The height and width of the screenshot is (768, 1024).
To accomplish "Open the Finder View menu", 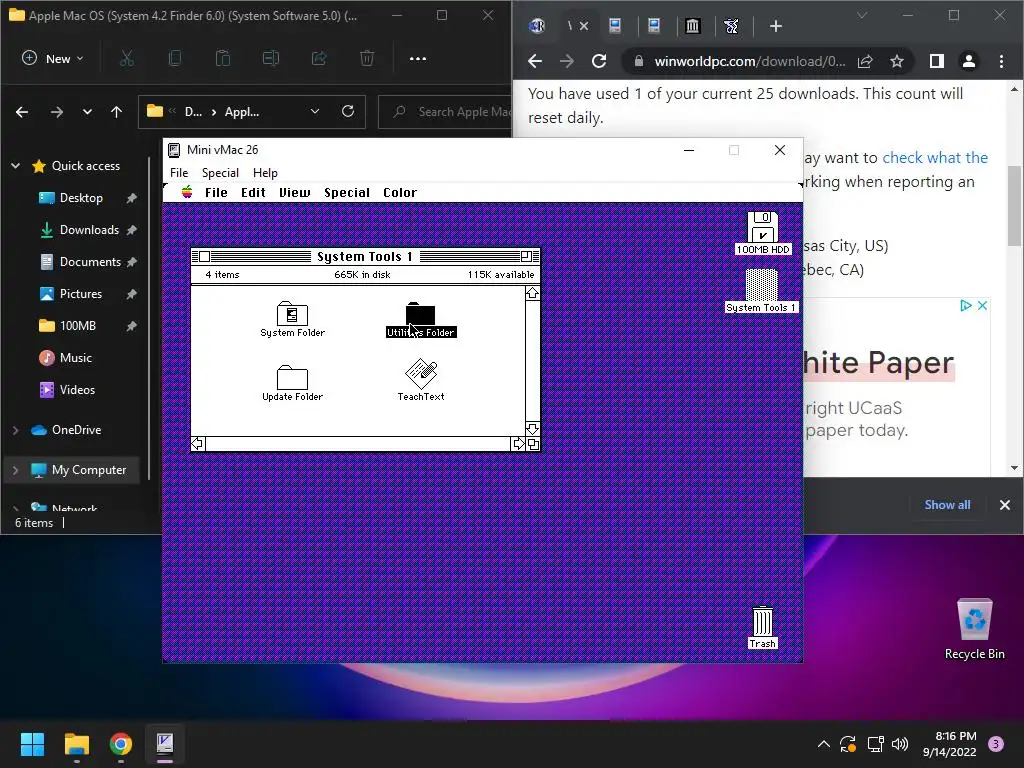I will click(295, 193).
